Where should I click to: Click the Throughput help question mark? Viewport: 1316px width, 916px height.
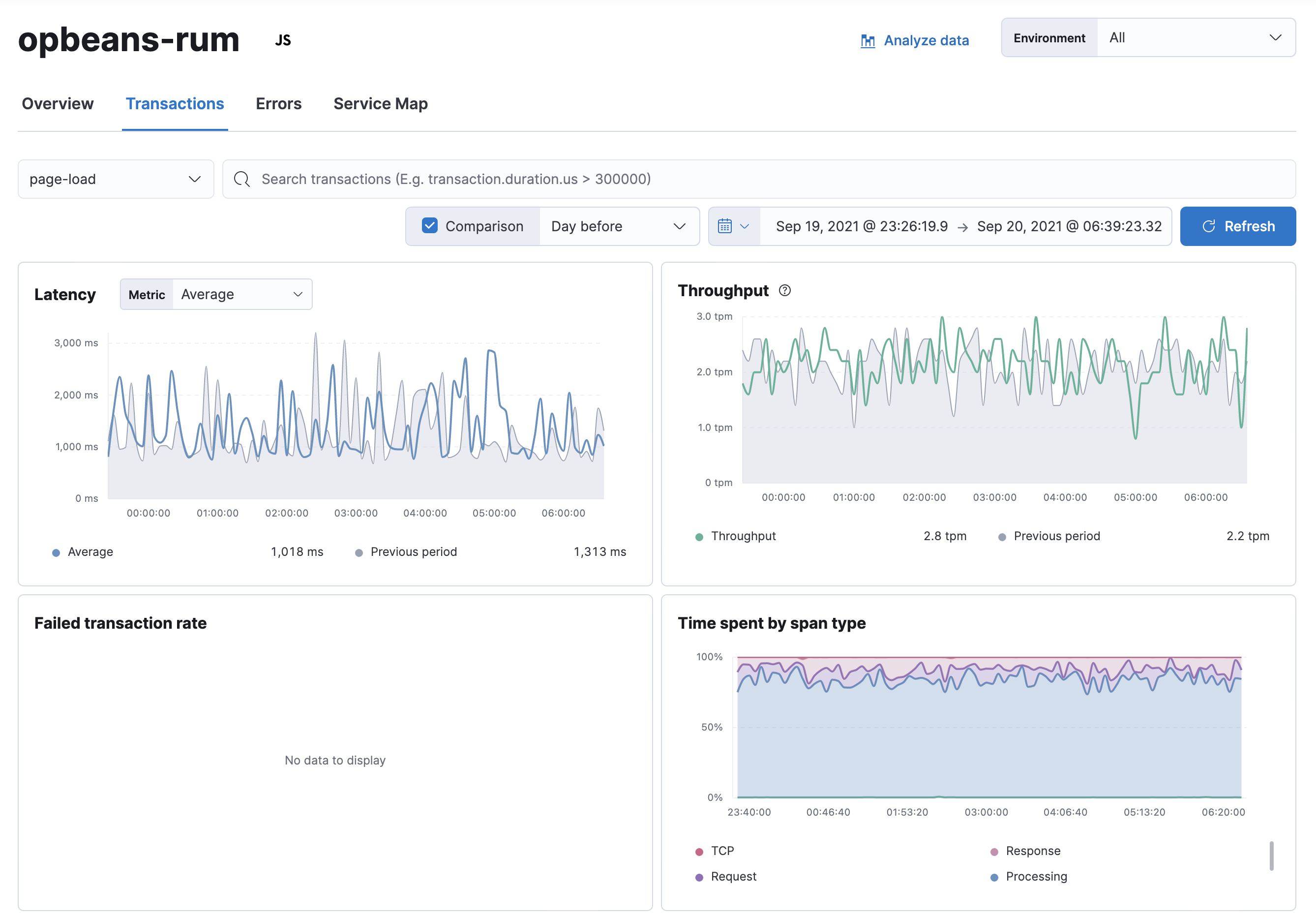pos(785,291)
